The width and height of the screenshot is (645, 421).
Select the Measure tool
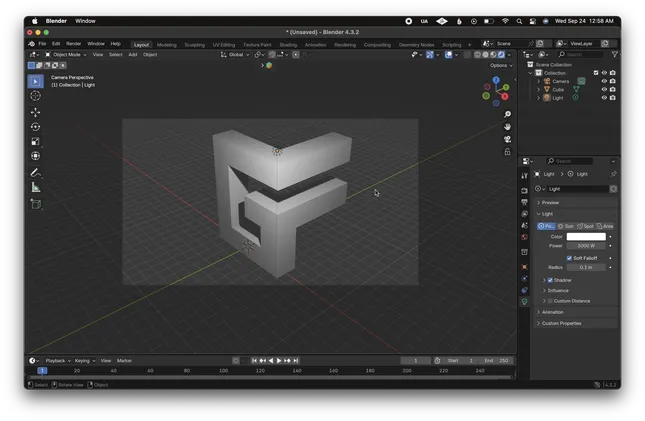coord(35,187)
